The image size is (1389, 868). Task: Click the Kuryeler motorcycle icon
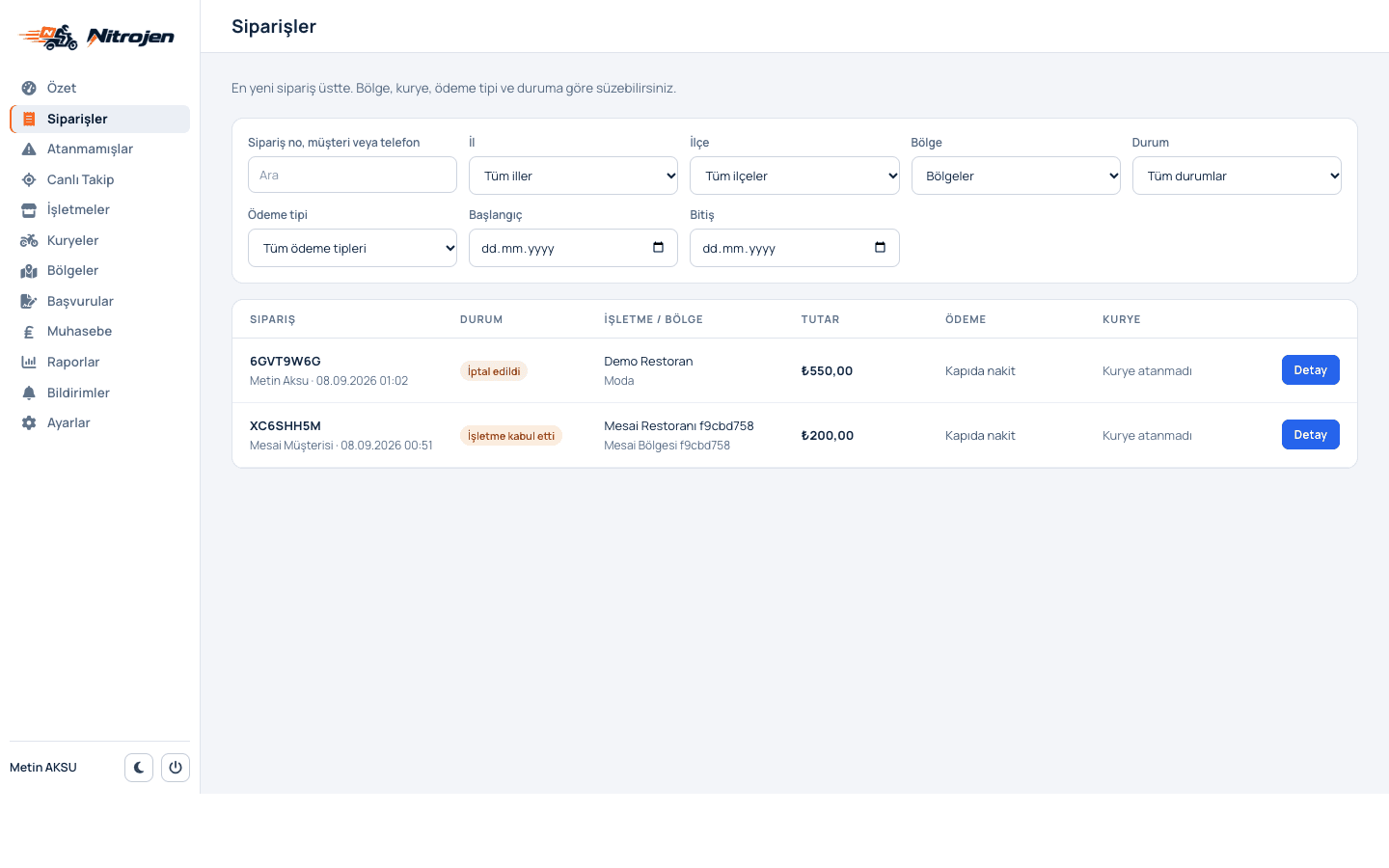29,240
